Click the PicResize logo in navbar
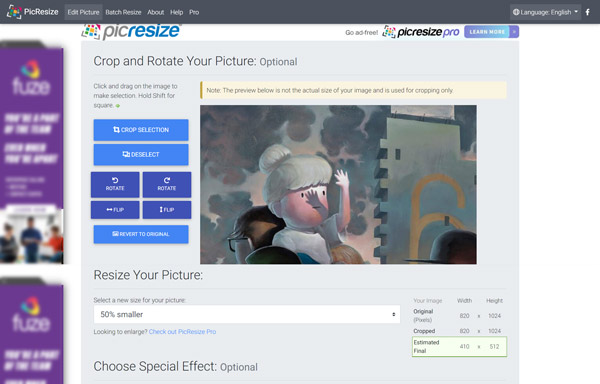 [x=33, y=12]
